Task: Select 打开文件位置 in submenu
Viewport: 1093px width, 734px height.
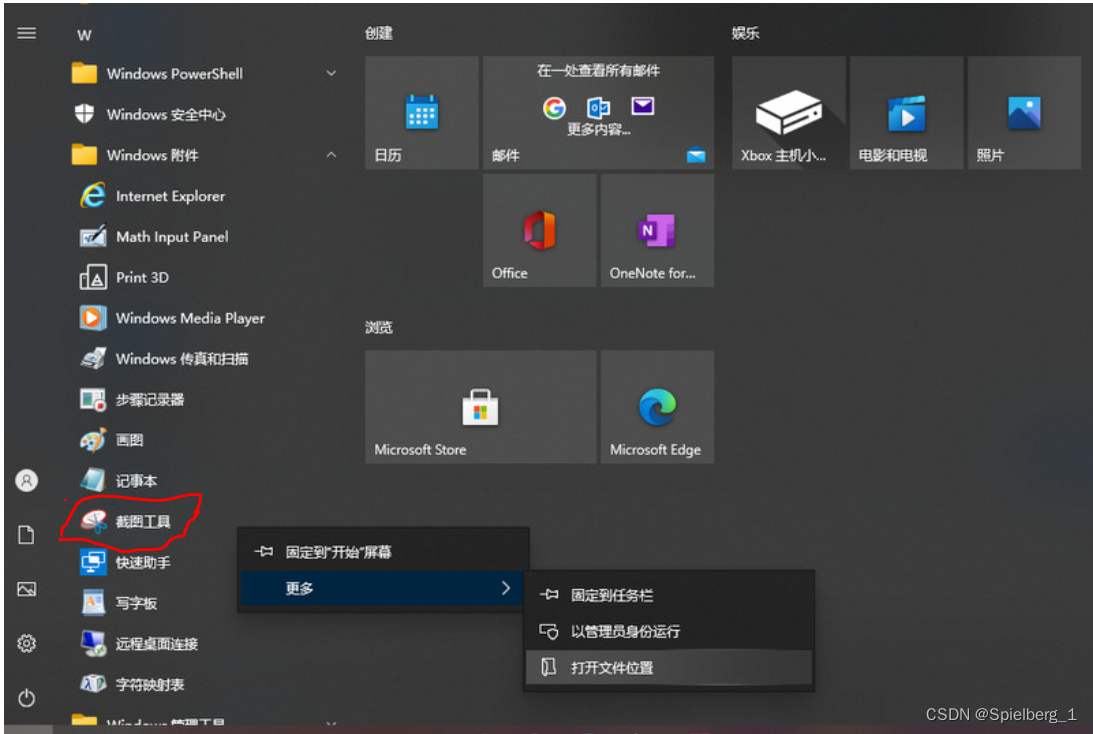Action: (x=669, y=668)
